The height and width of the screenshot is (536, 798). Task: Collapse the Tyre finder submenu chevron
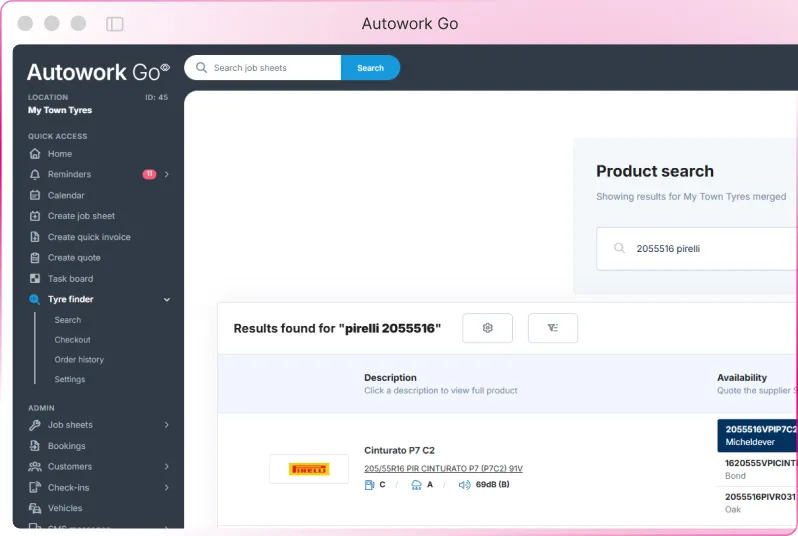pos(166,299)
